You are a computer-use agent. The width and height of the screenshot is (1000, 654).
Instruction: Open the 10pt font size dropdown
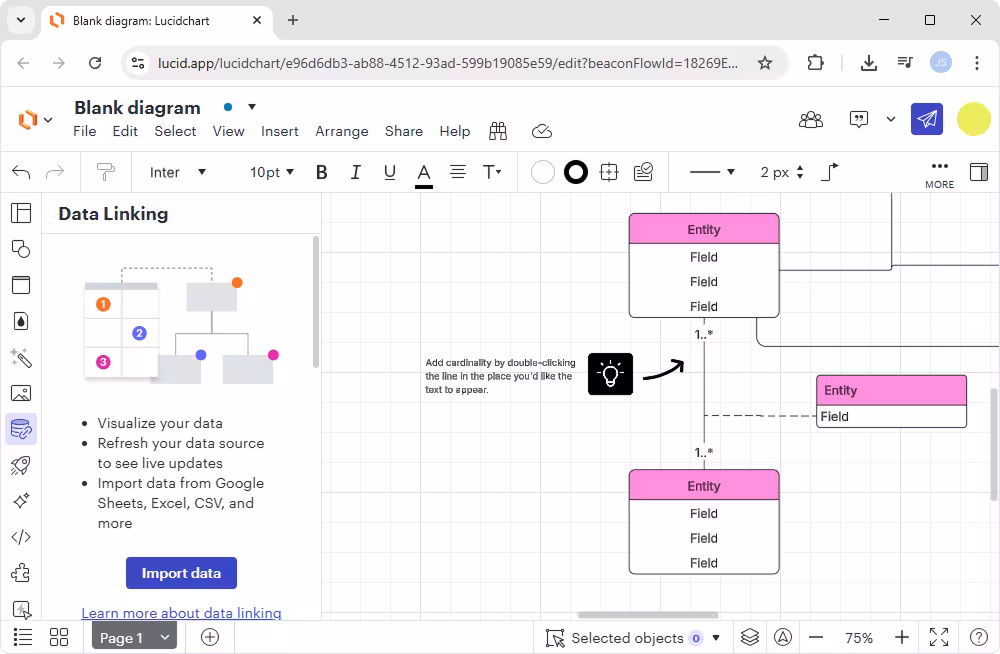(x=272, y=172)
